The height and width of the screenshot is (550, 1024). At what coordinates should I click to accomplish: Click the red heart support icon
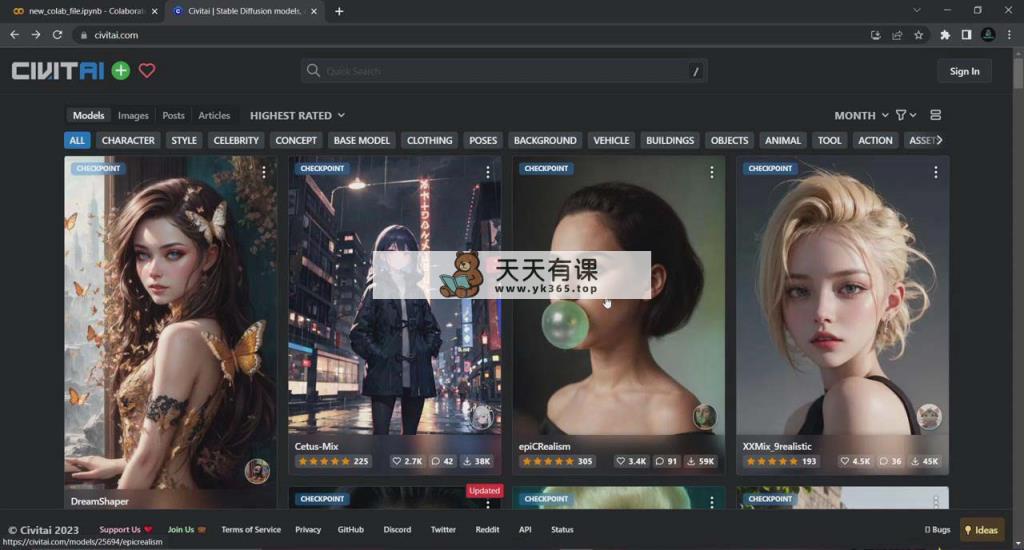pos(147,71)
